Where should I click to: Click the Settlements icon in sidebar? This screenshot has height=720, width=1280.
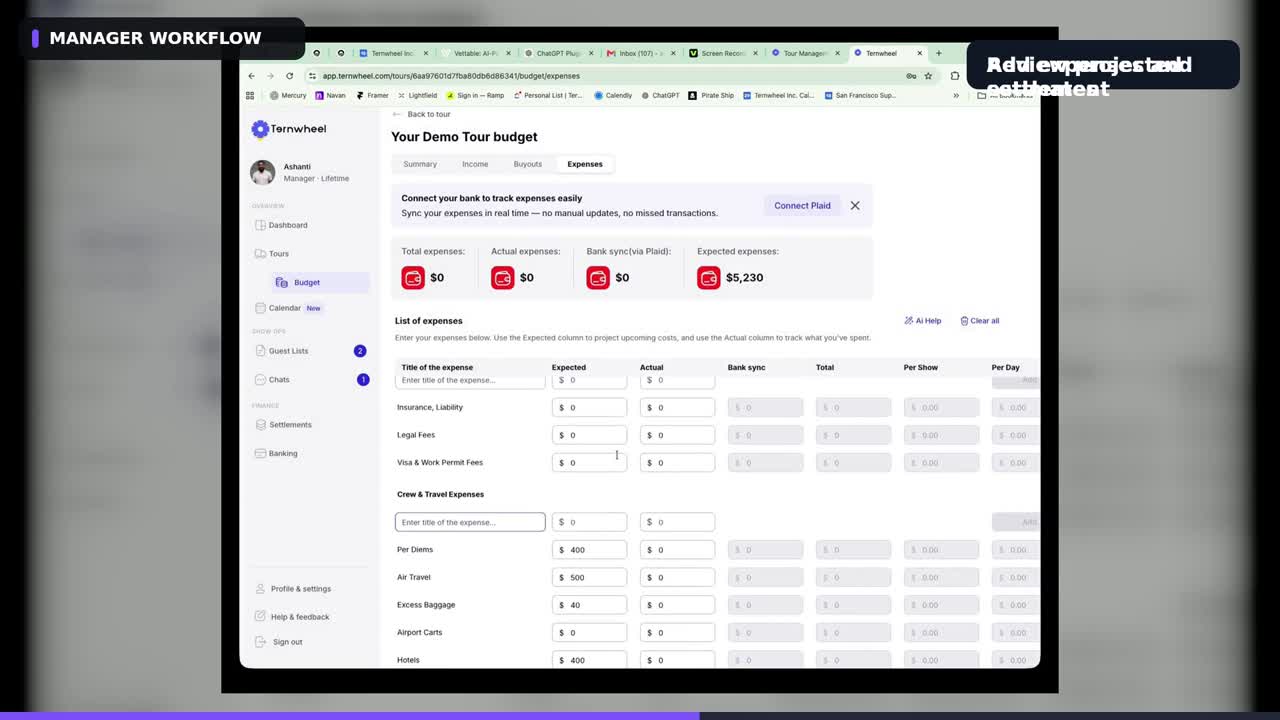[x=260, y=425]
